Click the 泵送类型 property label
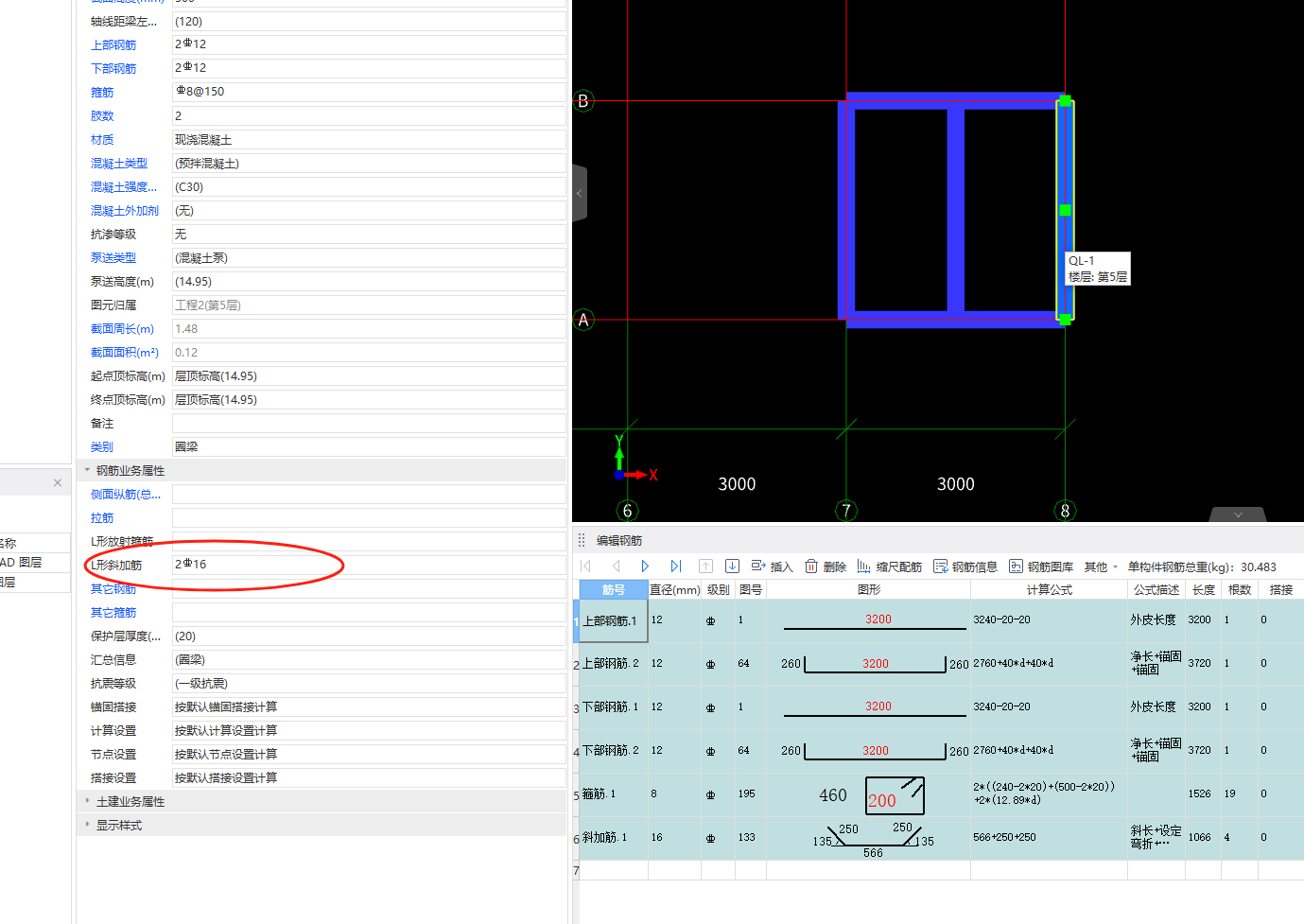 point(113,258)
